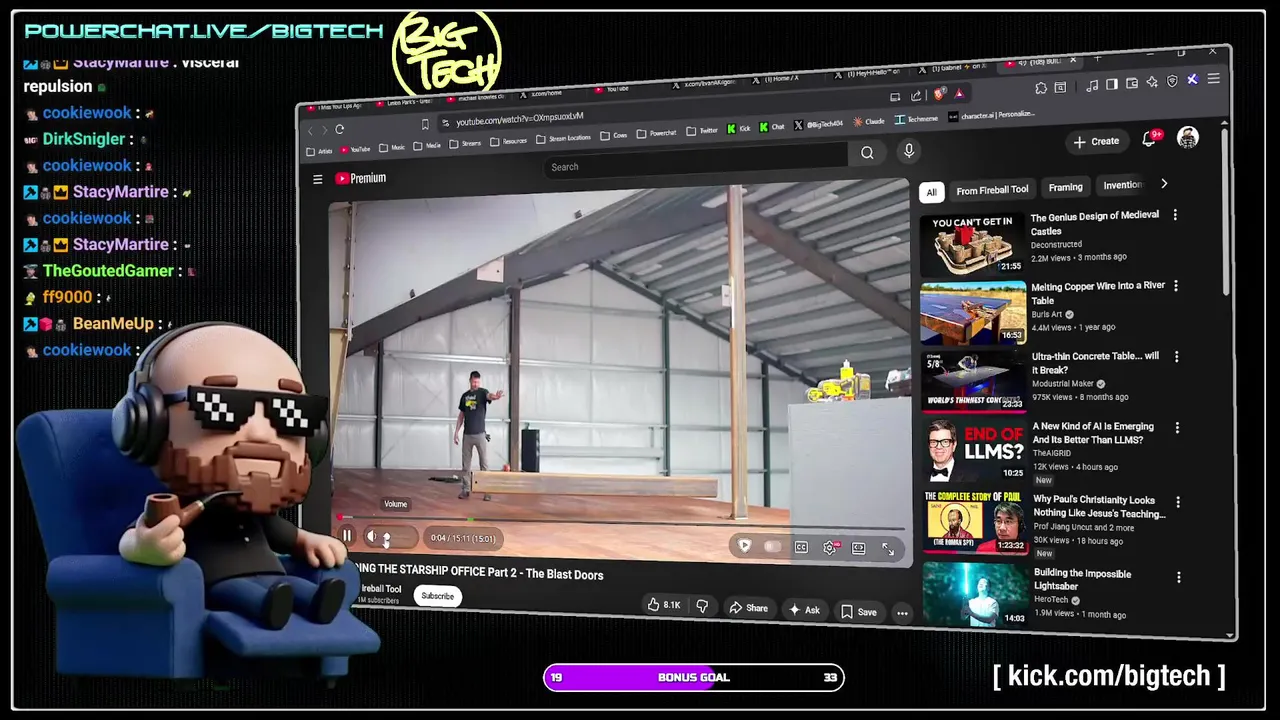Screen dimensions: 1280x720
Task: Open options for Ultra-thin Concrete Table video
Action: pos(1176,357)
